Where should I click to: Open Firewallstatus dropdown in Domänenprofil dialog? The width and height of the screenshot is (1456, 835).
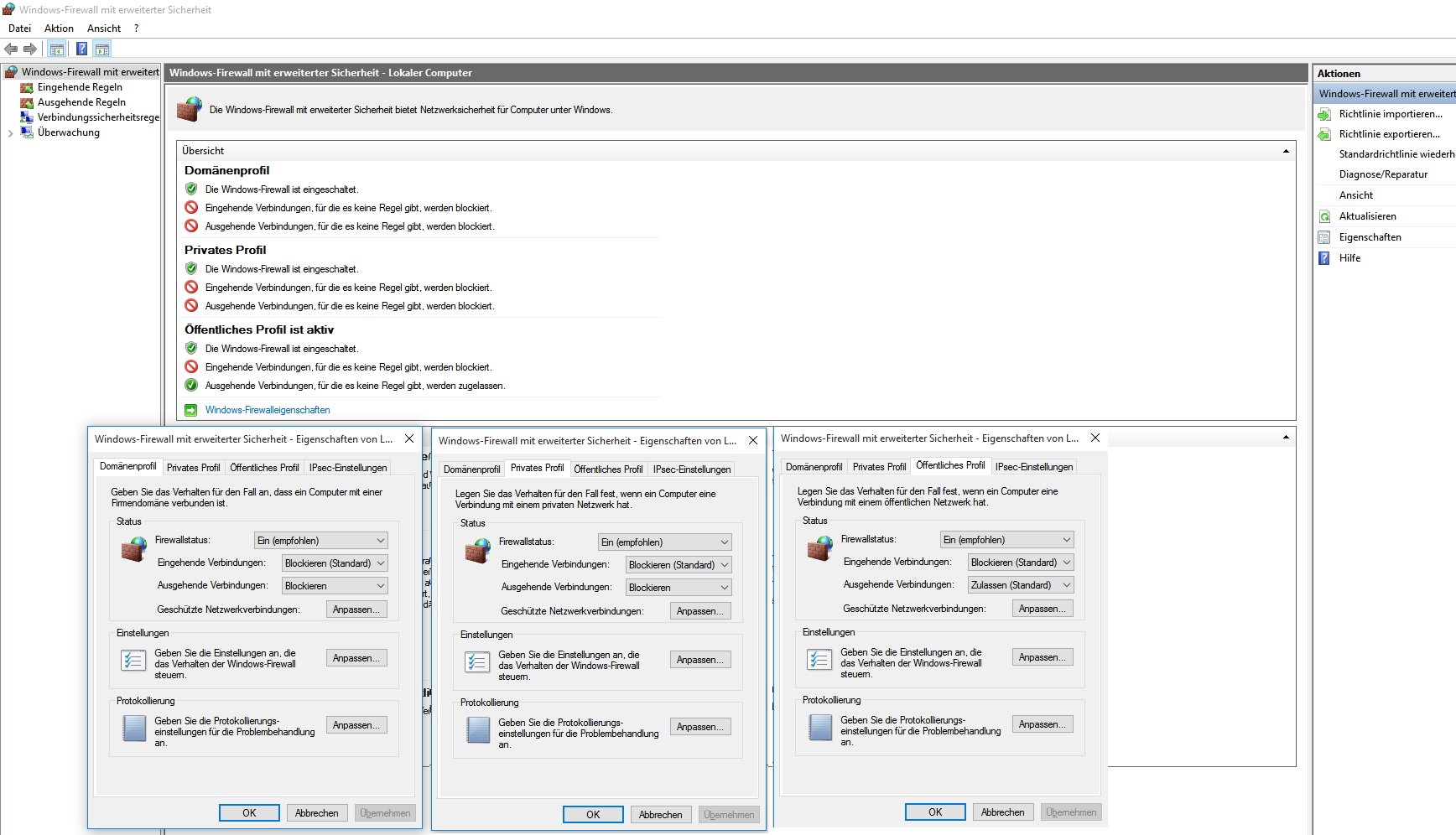point(321,541)
